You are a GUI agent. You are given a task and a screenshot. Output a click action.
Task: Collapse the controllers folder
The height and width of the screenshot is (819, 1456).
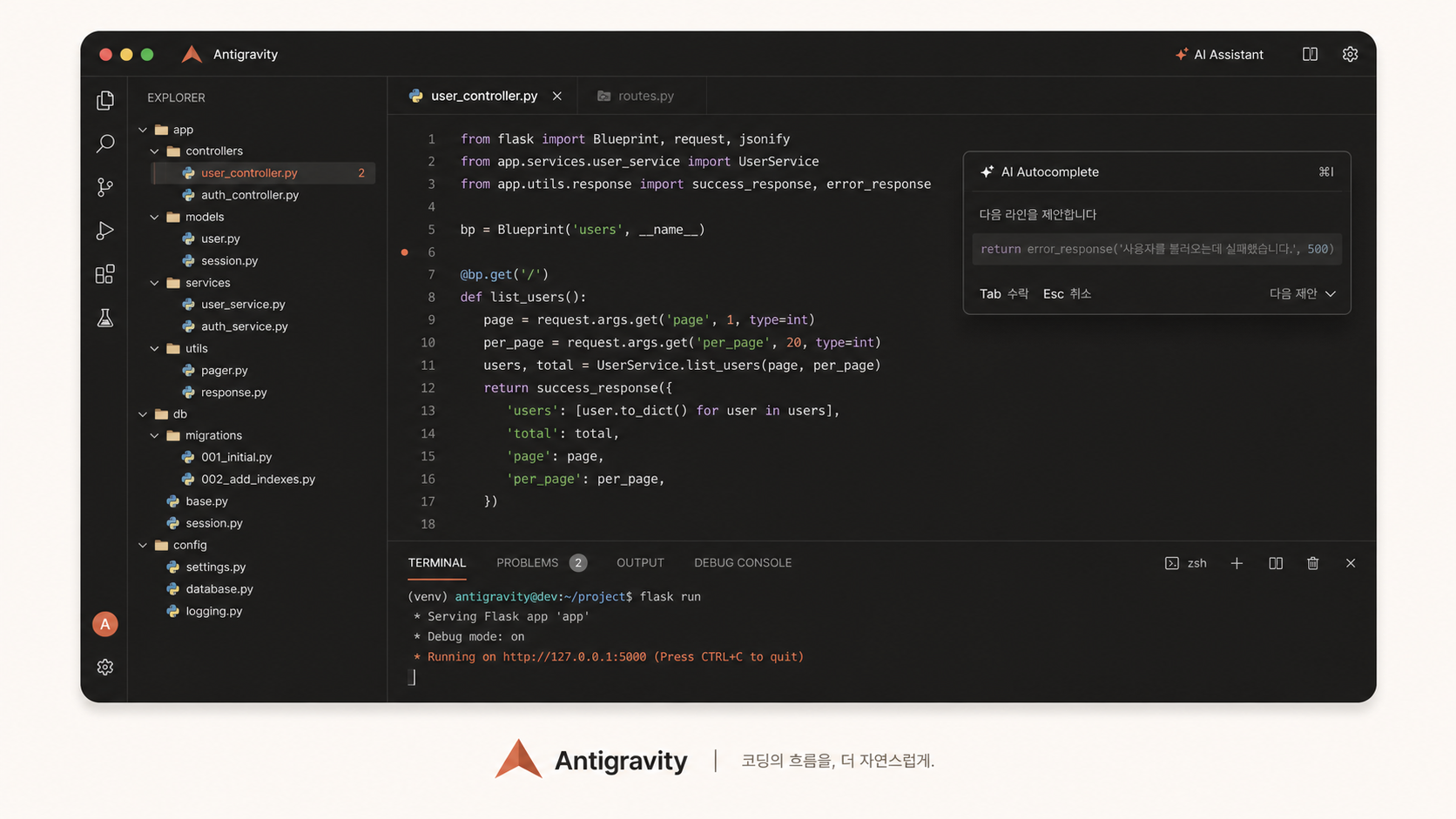(x=155, y=151)
